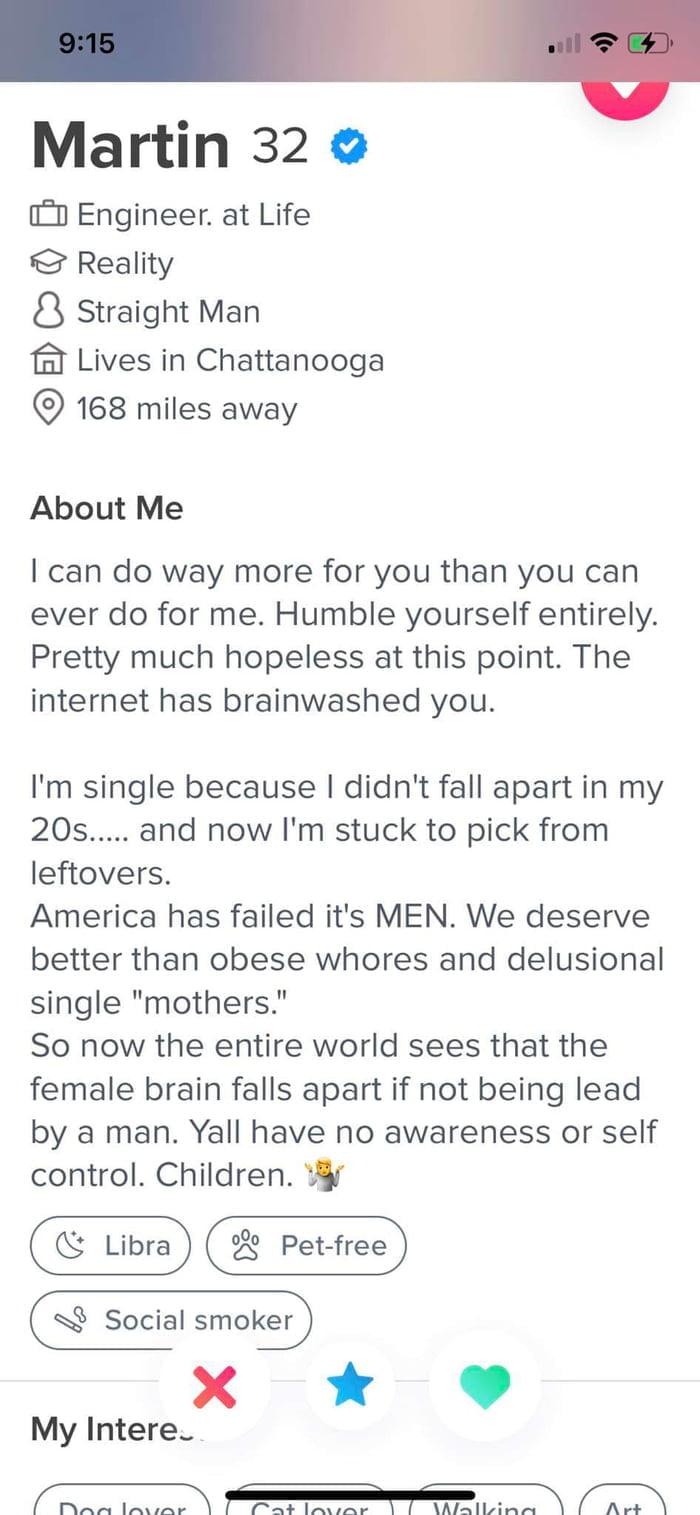
Task: Toggle the Pet-free lifestyle badge
Action: (x=306, y=1245)
